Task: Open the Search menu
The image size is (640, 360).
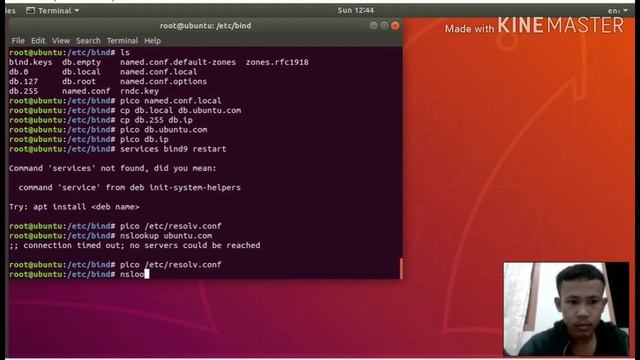Action: coord(88,41)
